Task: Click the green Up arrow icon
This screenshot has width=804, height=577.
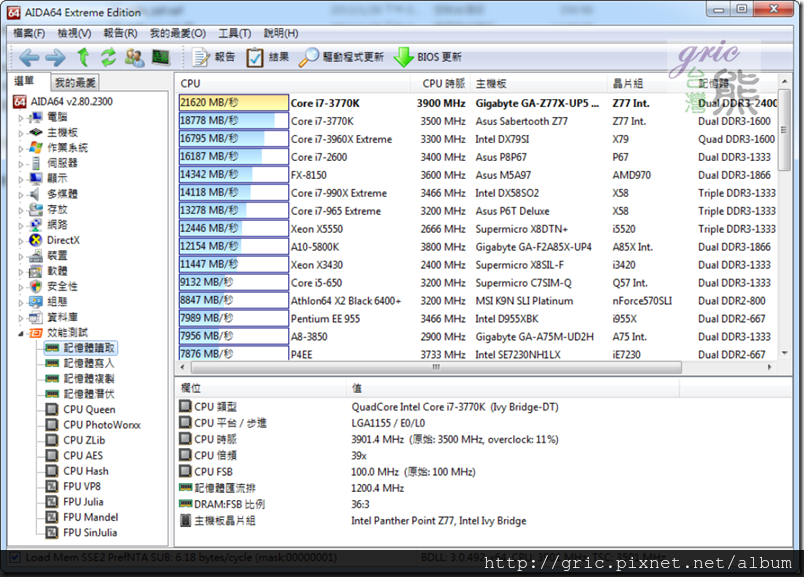Action: coord(83,57)
